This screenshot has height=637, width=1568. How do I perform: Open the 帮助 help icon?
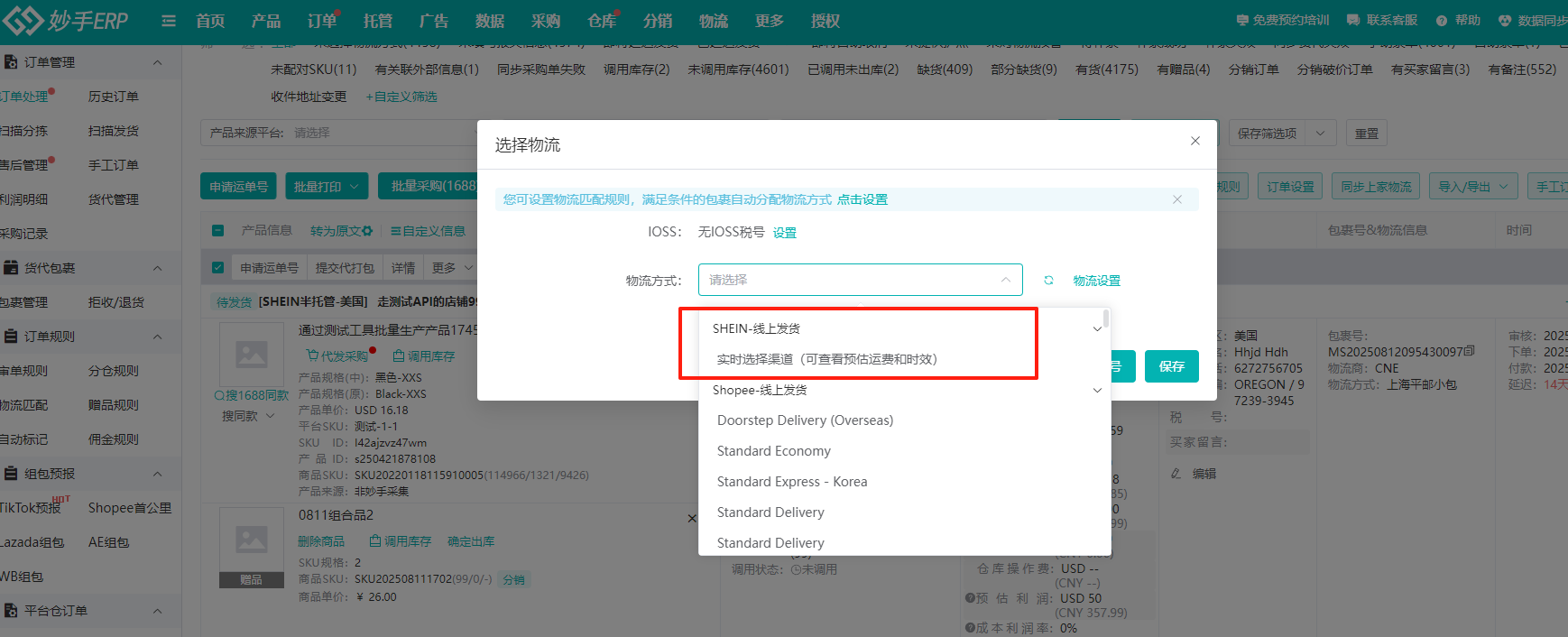coord(1458,20)
